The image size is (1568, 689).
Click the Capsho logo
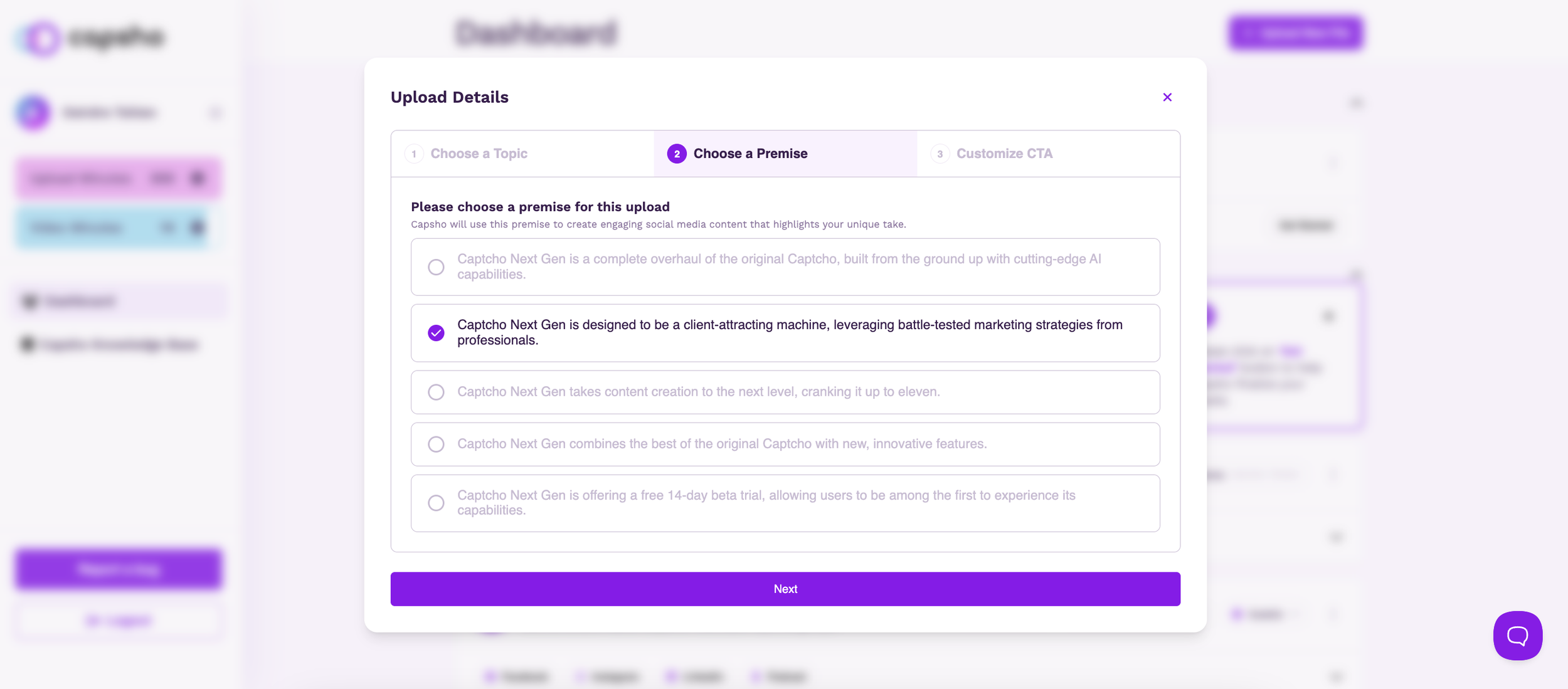click(88, 38)
